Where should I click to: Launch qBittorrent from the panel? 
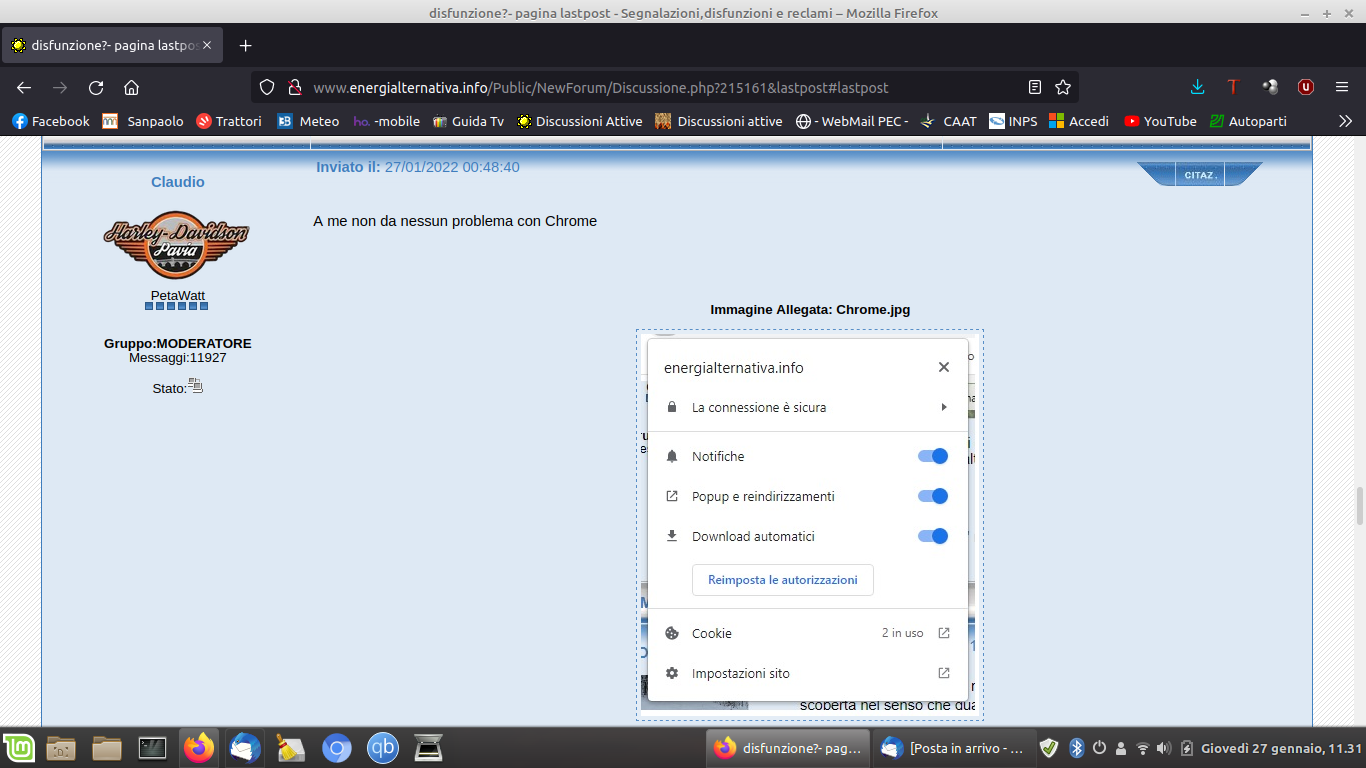point(383,747)
